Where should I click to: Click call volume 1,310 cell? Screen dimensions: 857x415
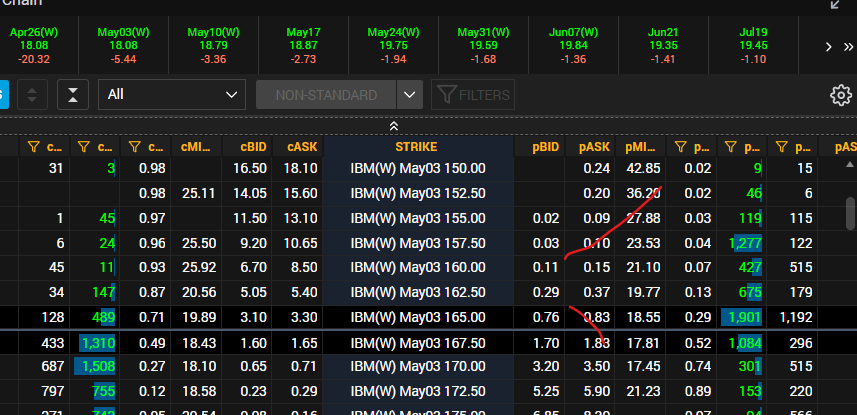[95, 343]
